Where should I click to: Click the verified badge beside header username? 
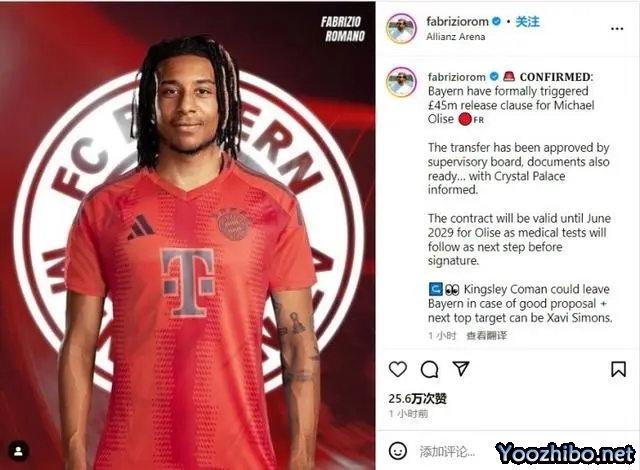coord(496,21)
